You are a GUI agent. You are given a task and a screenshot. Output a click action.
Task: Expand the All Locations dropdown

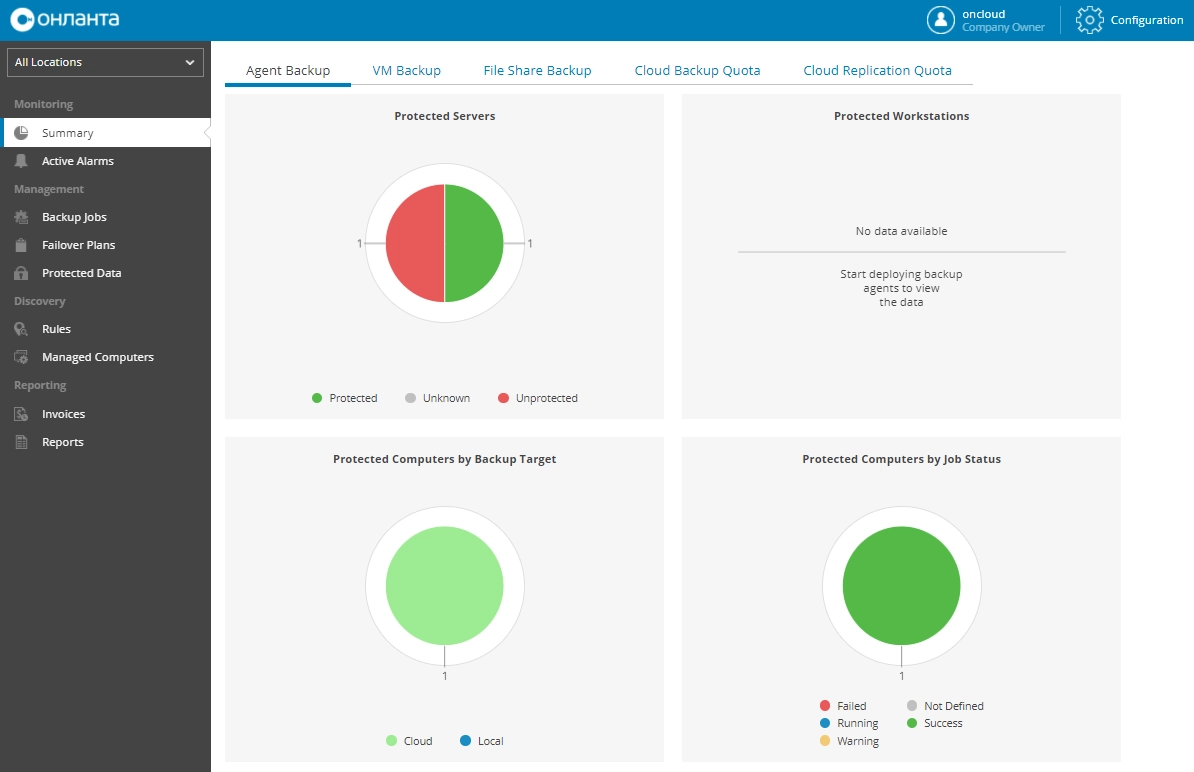[105, 62]
